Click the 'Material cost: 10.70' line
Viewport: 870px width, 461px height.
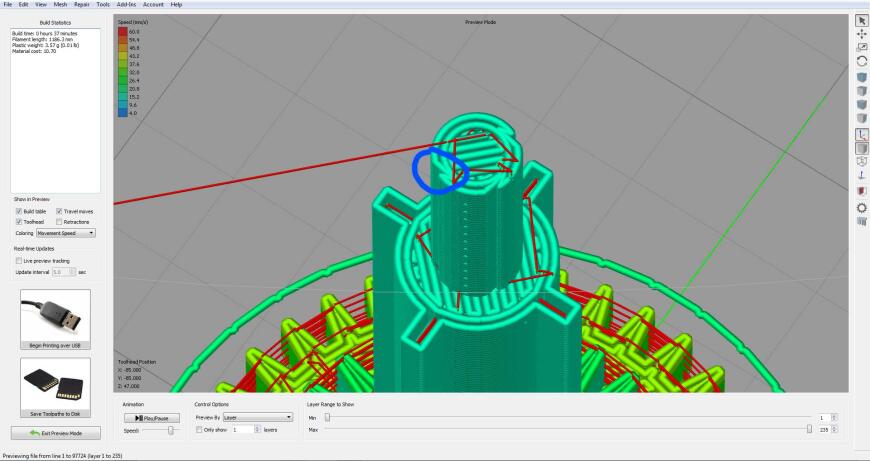pos(34,51)
